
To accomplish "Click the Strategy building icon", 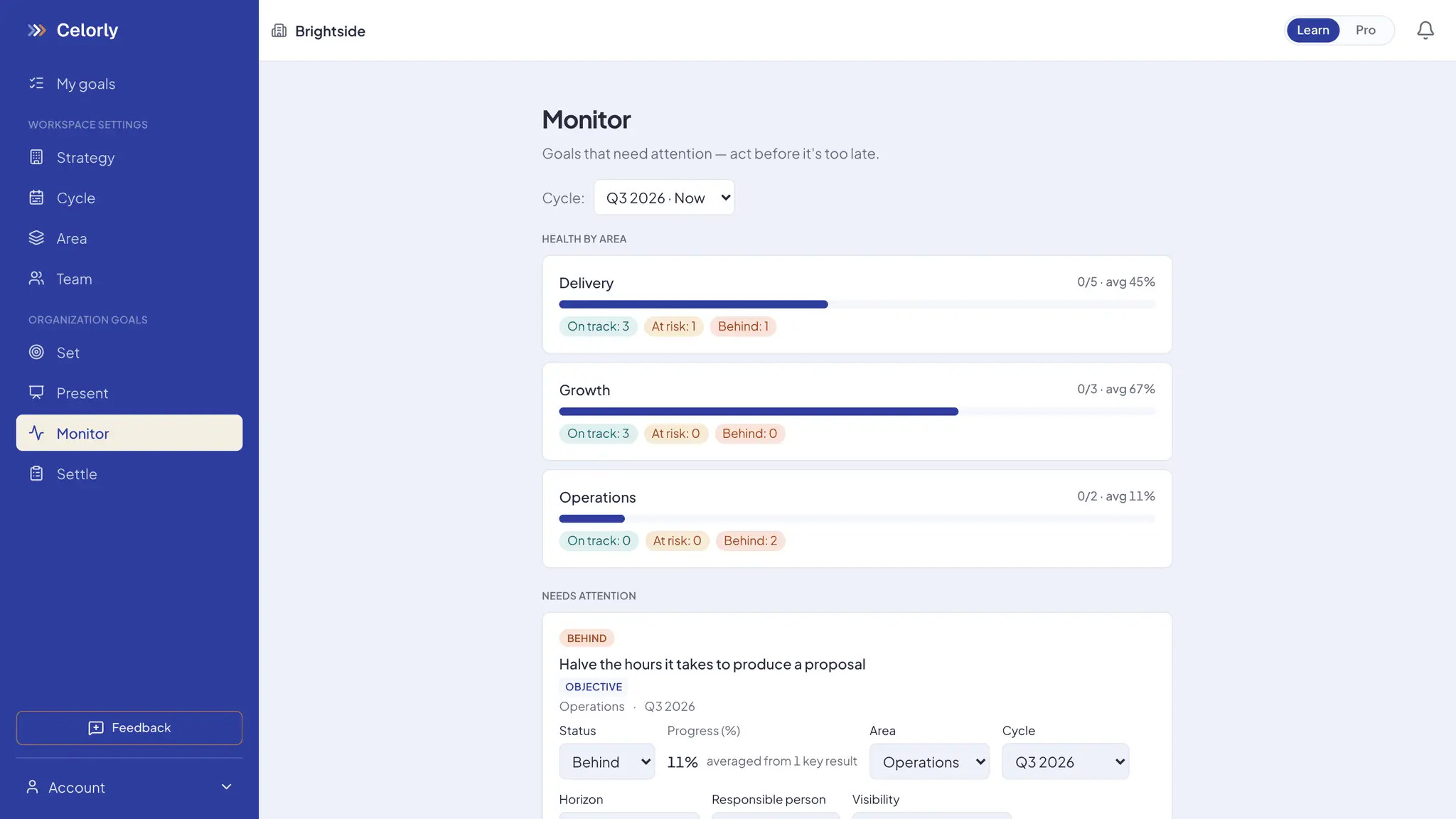I will click(x=36, y=157).
